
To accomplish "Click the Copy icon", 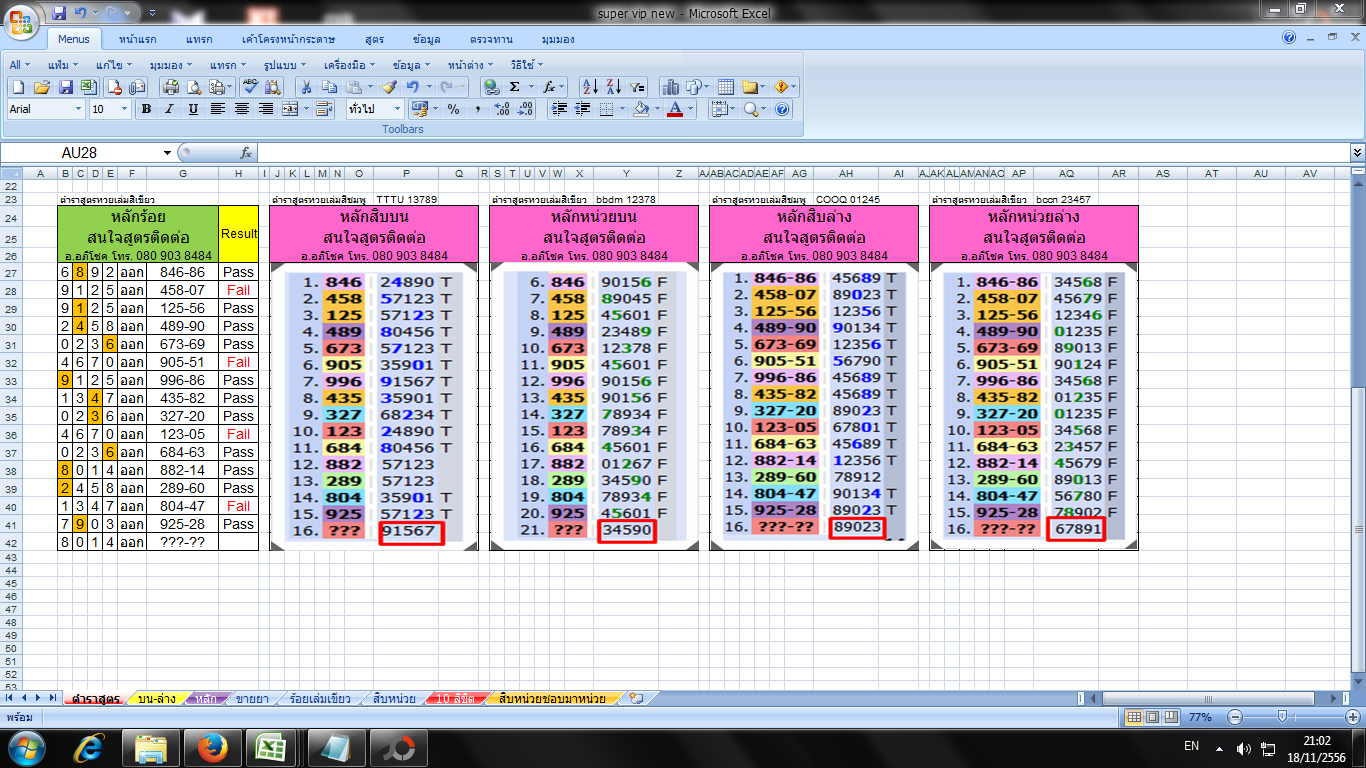I will coord(330,87).
